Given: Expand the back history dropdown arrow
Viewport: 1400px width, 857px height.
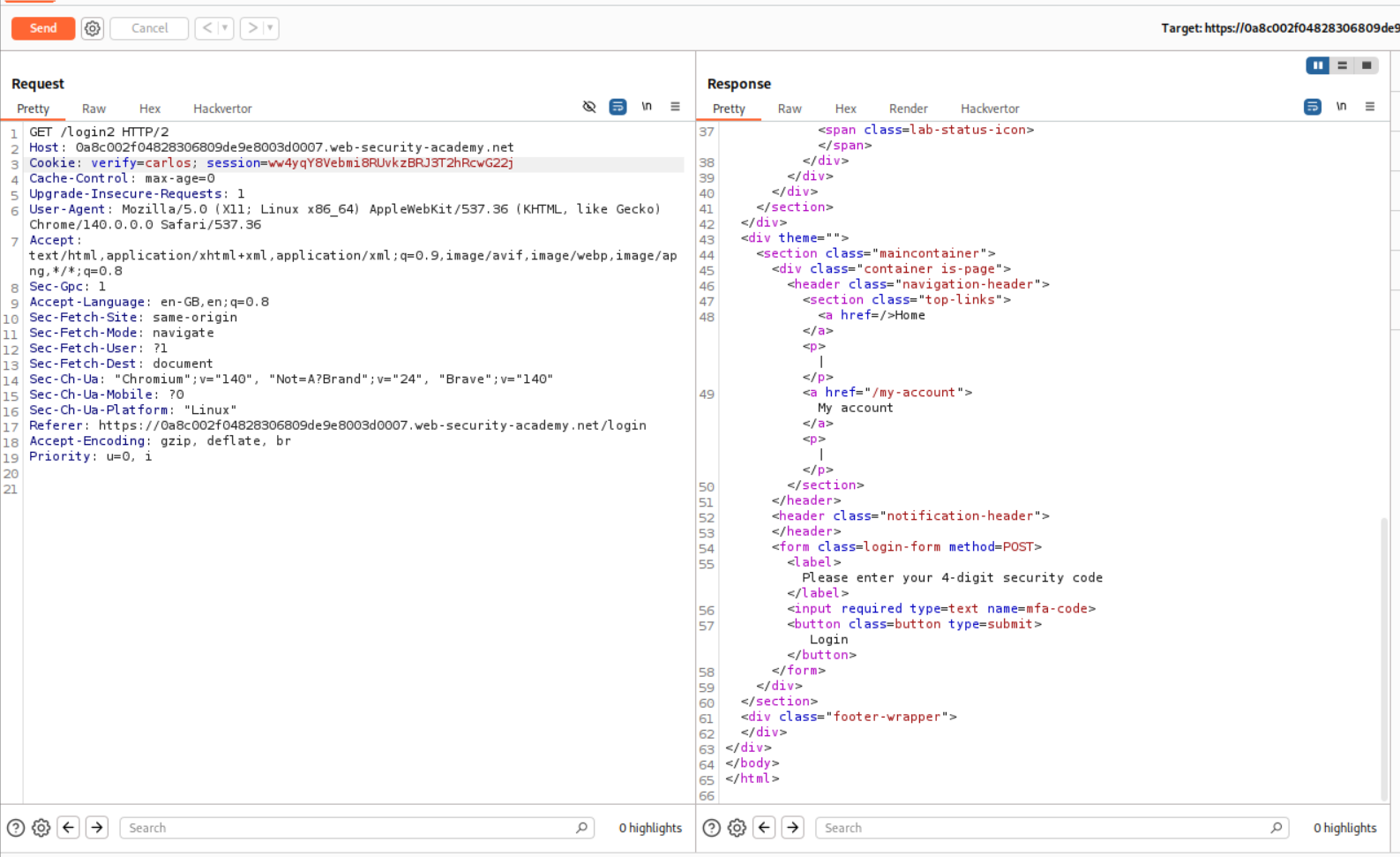Looking at the screenshot, I should pos(225,28).
